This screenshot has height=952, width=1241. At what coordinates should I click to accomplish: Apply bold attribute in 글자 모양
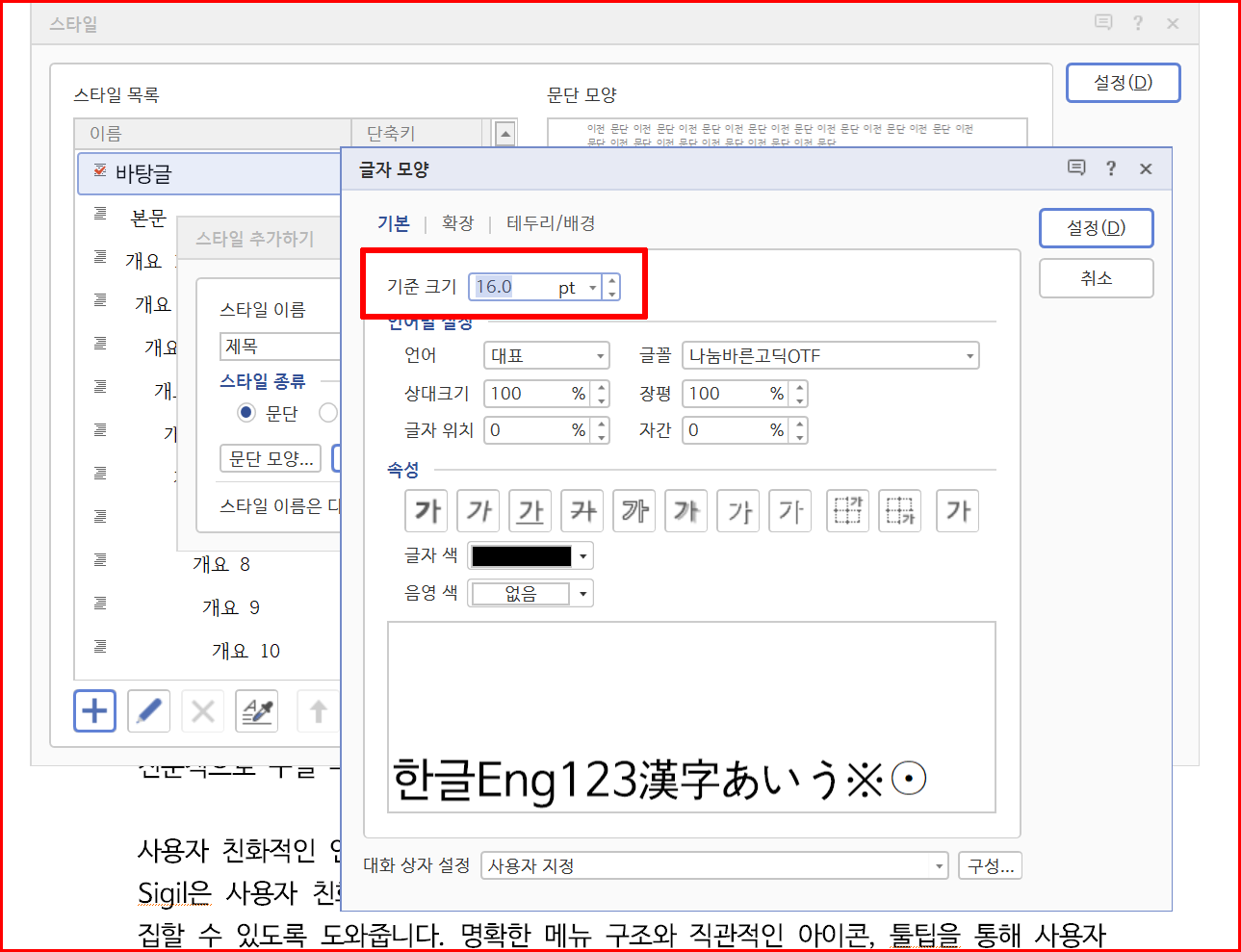coord(427,511)
